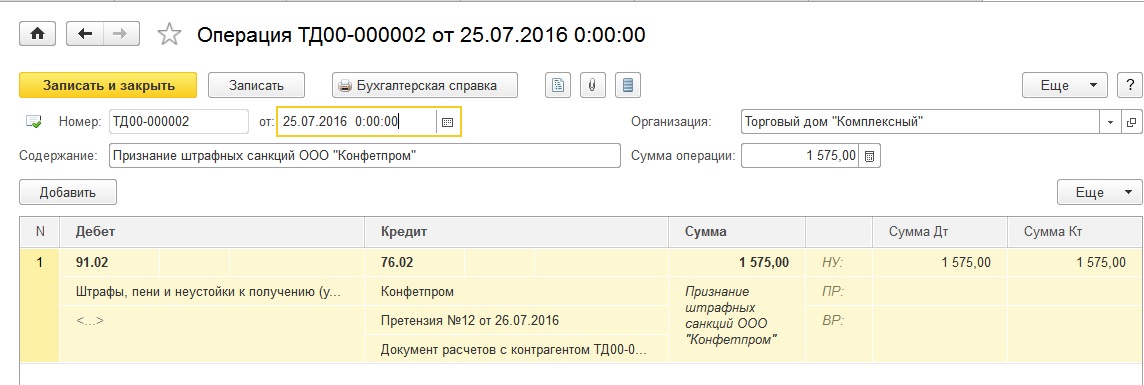Expand the Организация dropdown list

[1111, 122]
